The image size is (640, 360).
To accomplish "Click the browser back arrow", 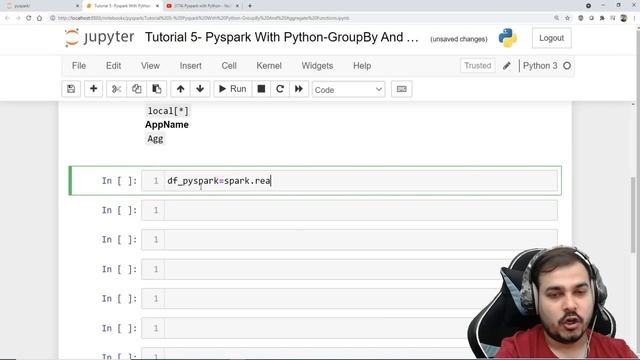I will click(x=7, y=18).
